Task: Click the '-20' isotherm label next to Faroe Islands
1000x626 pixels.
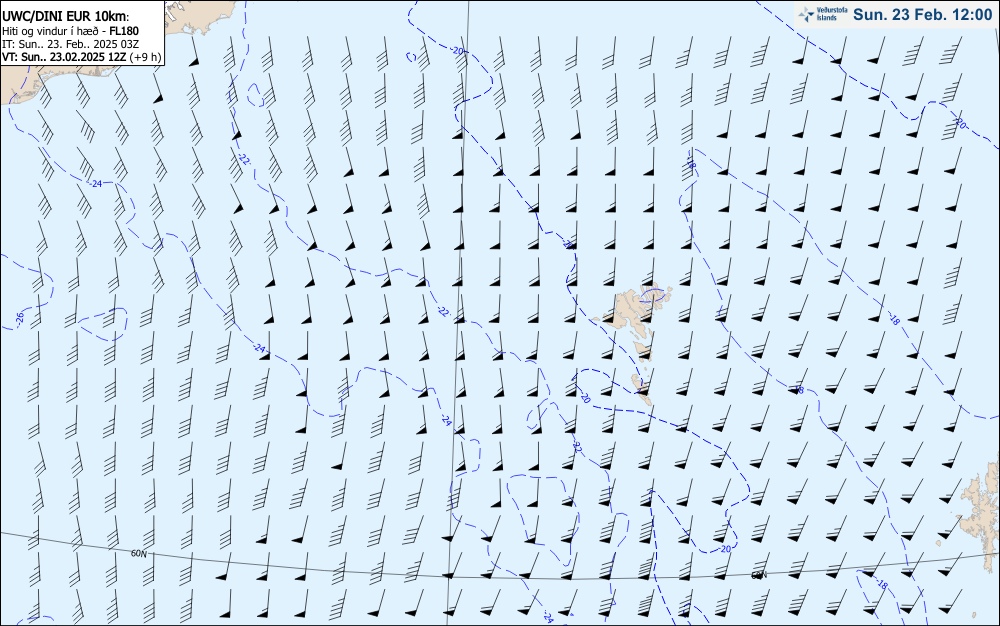Action: (x=585, y=398)
